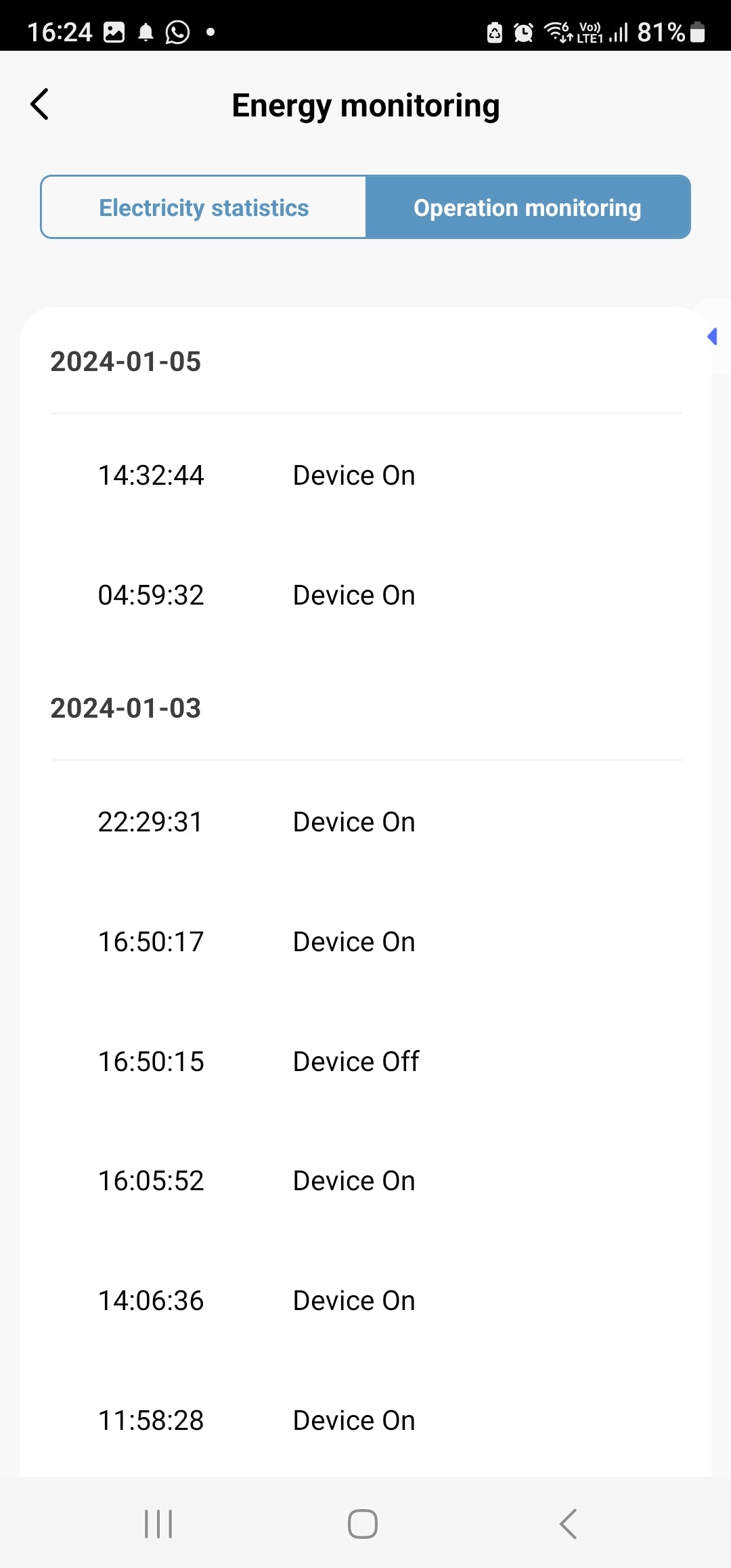The image size is (731, 1568).
Task: Tap the notification bell status icon
Action: (146, 32)
